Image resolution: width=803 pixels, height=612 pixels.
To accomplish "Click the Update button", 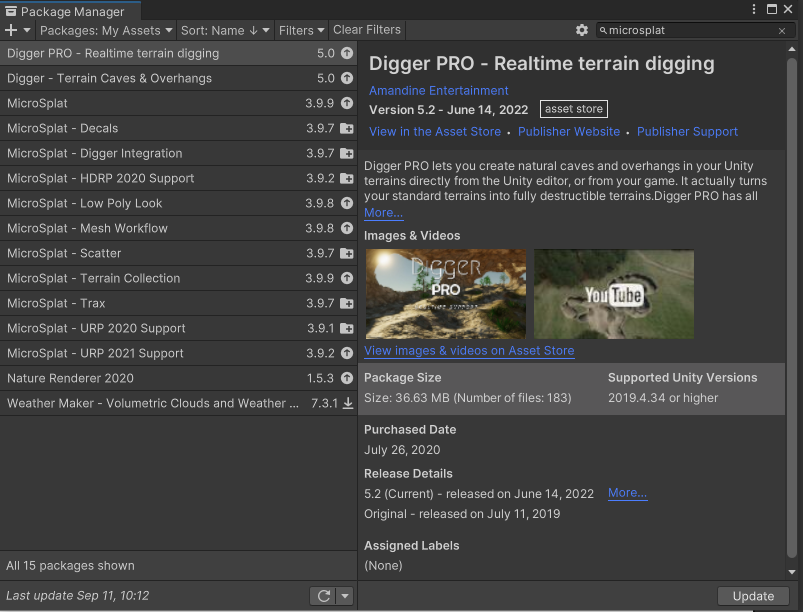I will [753, 596].
